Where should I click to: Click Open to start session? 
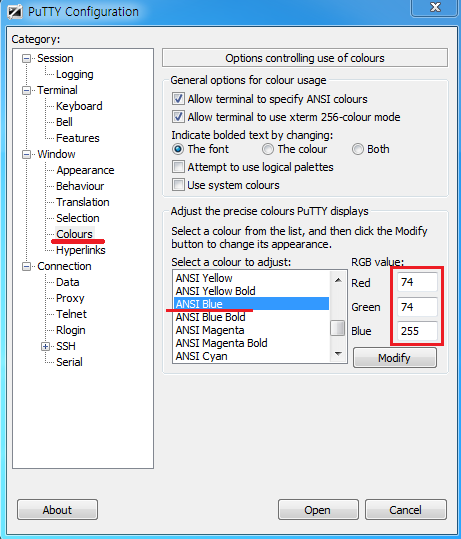[x=318, y=510]
